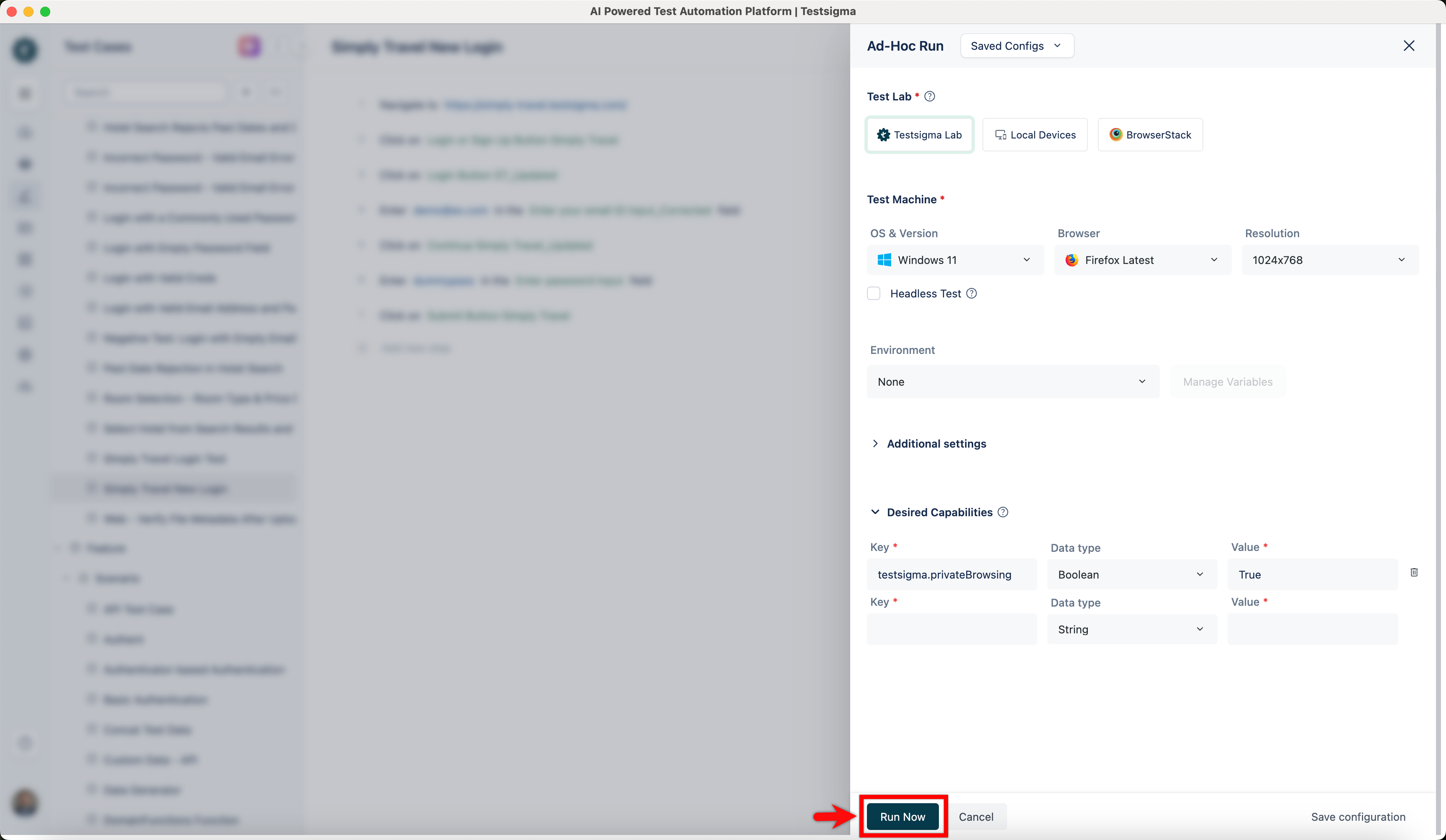Click Test Lab help icon

click(930, 96)
